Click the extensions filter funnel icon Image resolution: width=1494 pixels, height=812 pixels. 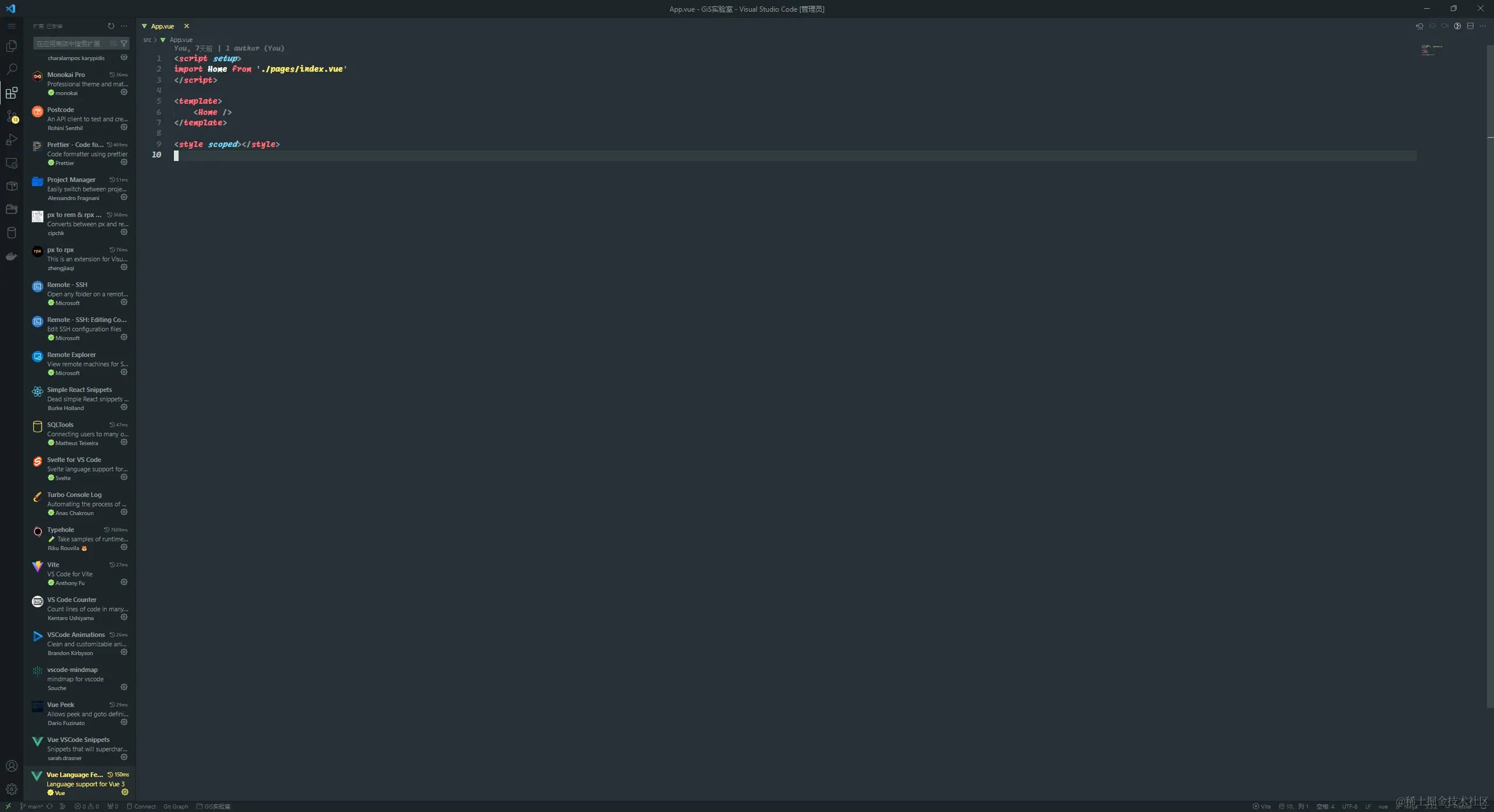[124, 44]
